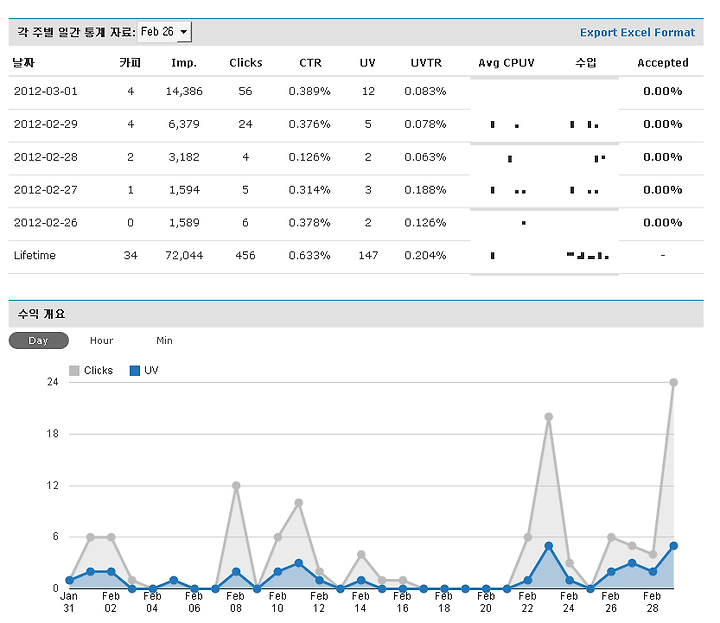Click the Imp. column header

point(184,63)
